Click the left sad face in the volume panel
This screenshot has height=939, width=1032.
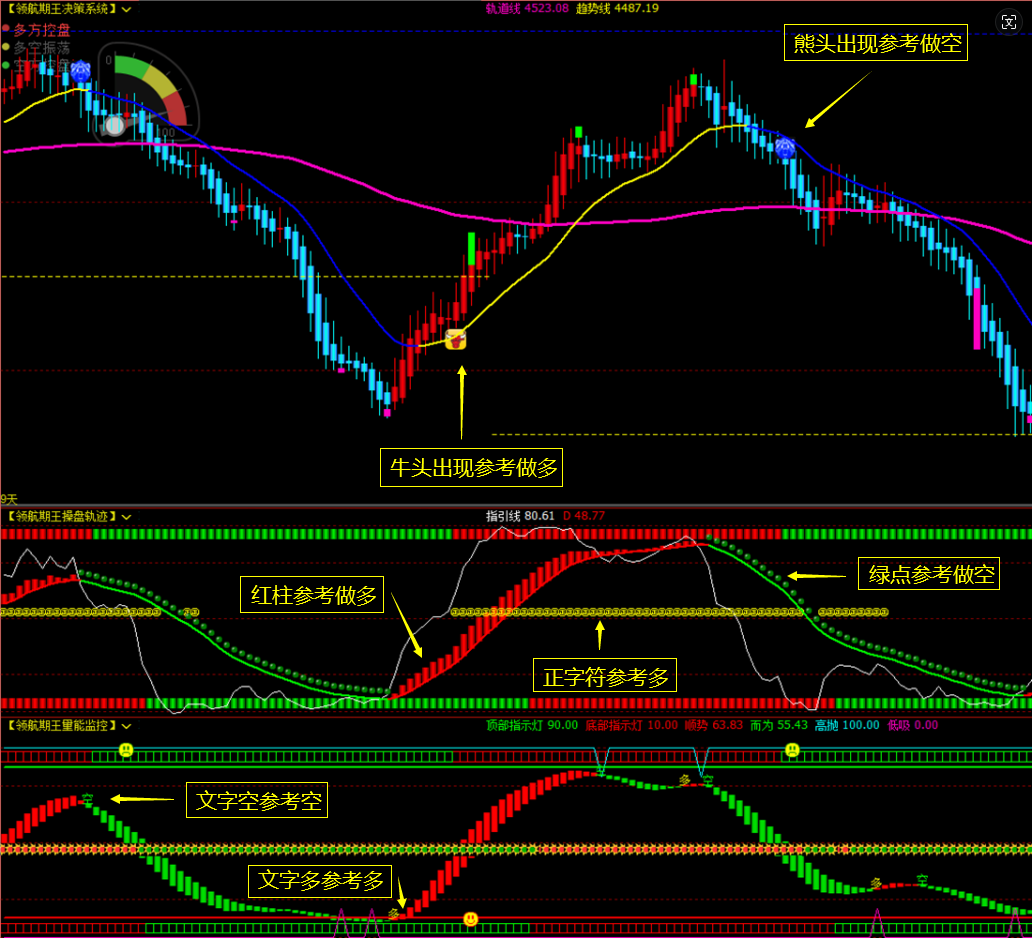coord(126,749)
